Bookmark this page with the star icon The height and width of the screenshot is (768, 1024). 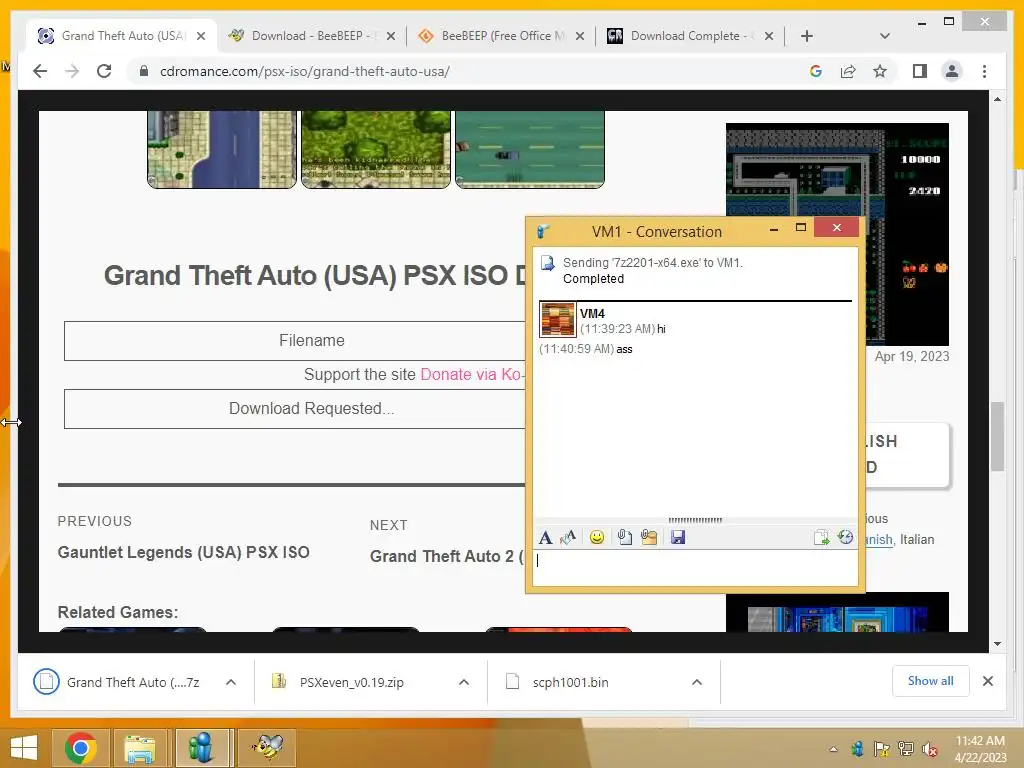(880, 71)
